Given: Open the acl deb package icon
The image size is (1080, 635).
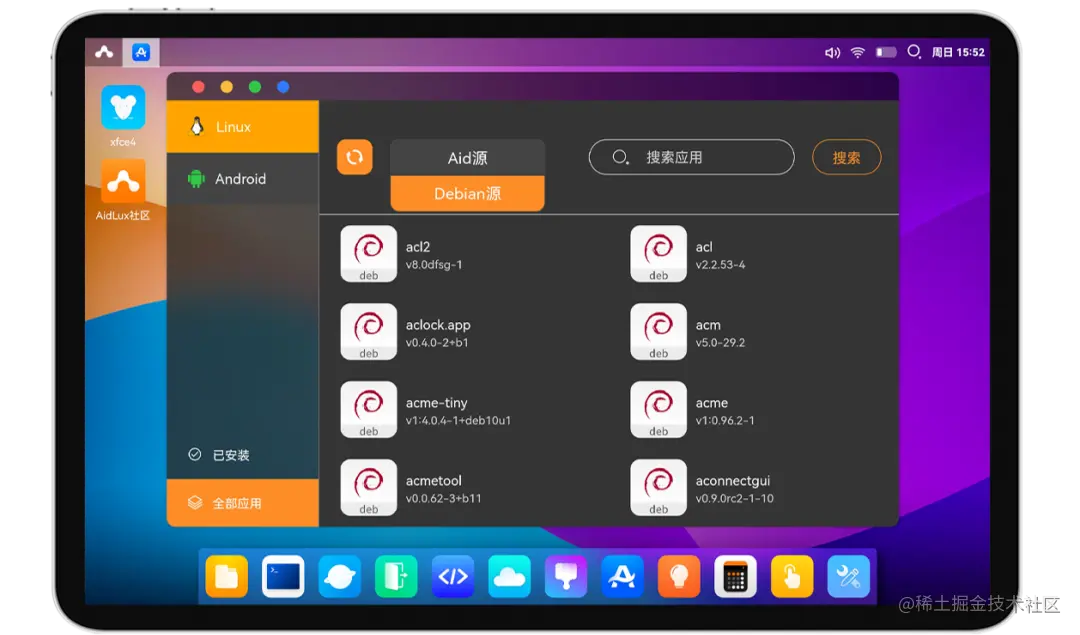Looking at the screenshot, I should coord(658,253).
